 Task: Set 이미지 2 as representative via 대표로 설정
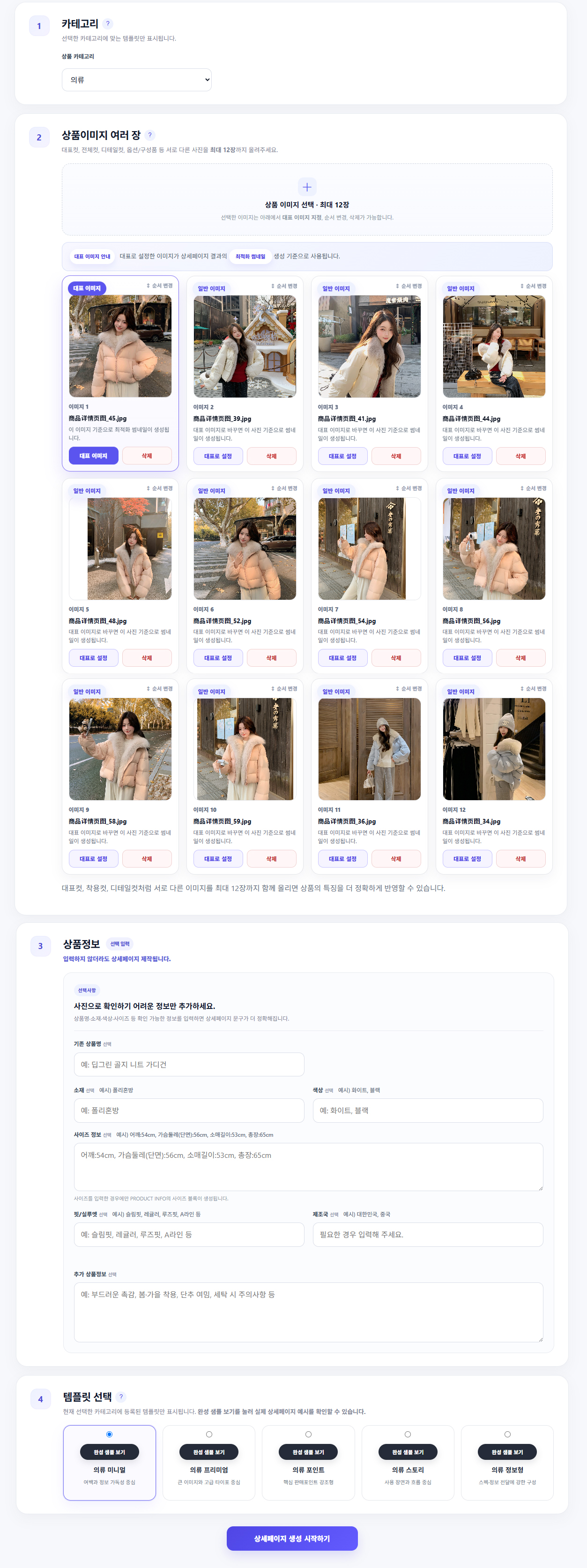coord(218,456)
